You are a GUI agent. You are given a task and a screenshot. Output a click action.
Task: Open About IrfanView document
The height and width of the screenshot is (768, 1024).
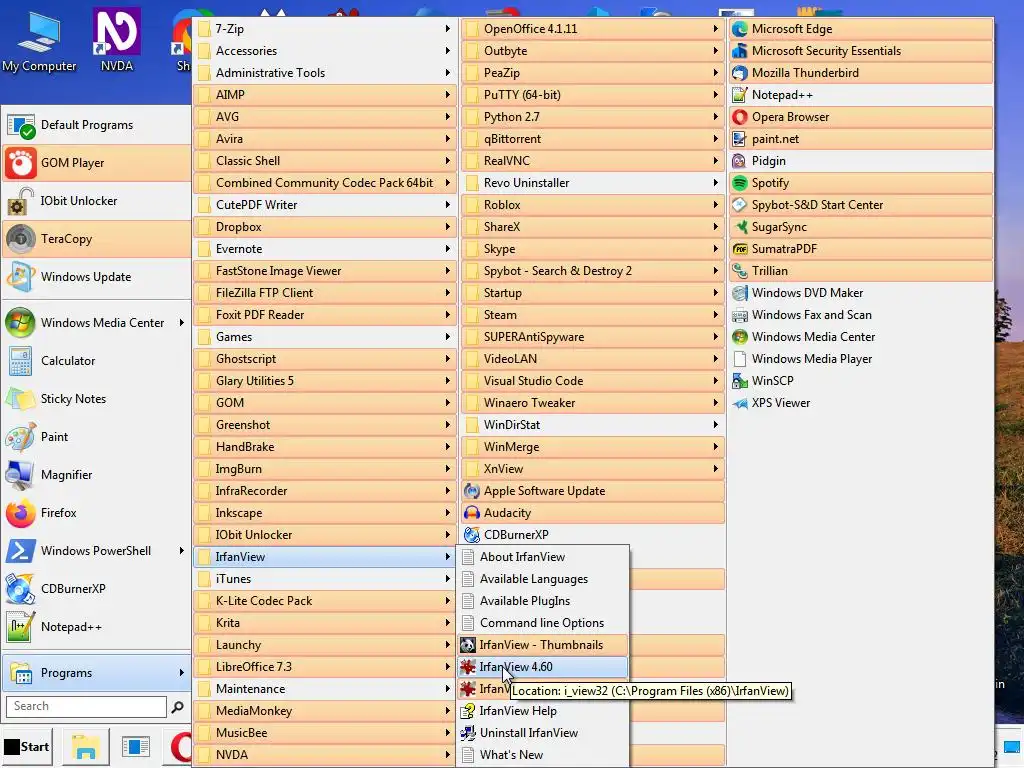pos(543,556)
